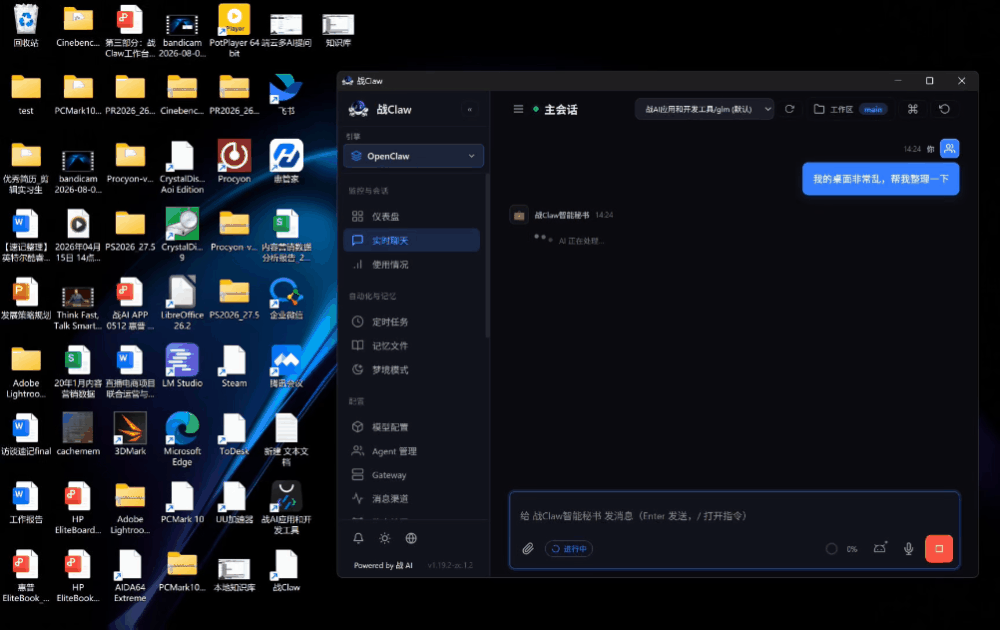Select the 战AI应用和开发工具 desktop shortcut
1000x630 pixels.
tap(286, 507)
